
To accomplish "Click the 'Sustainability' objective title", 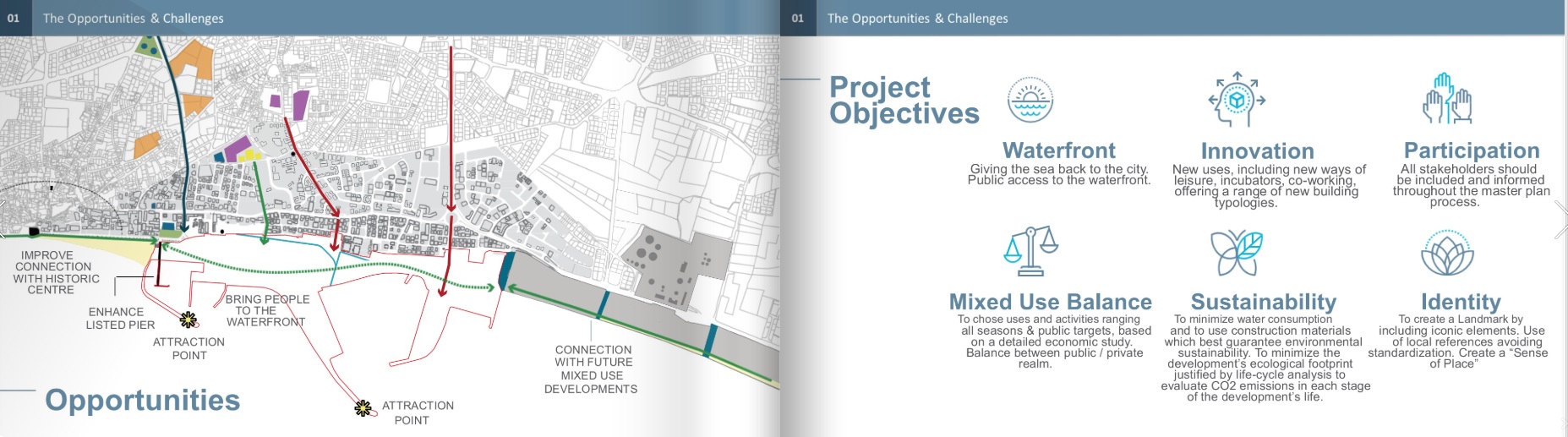I will [1263, 302].
